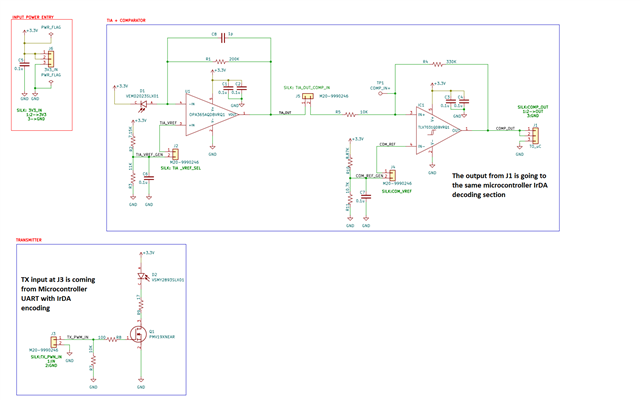Select the COMP_OUT net label
This screenshot has width=640, height=400.
click(505, 128)
